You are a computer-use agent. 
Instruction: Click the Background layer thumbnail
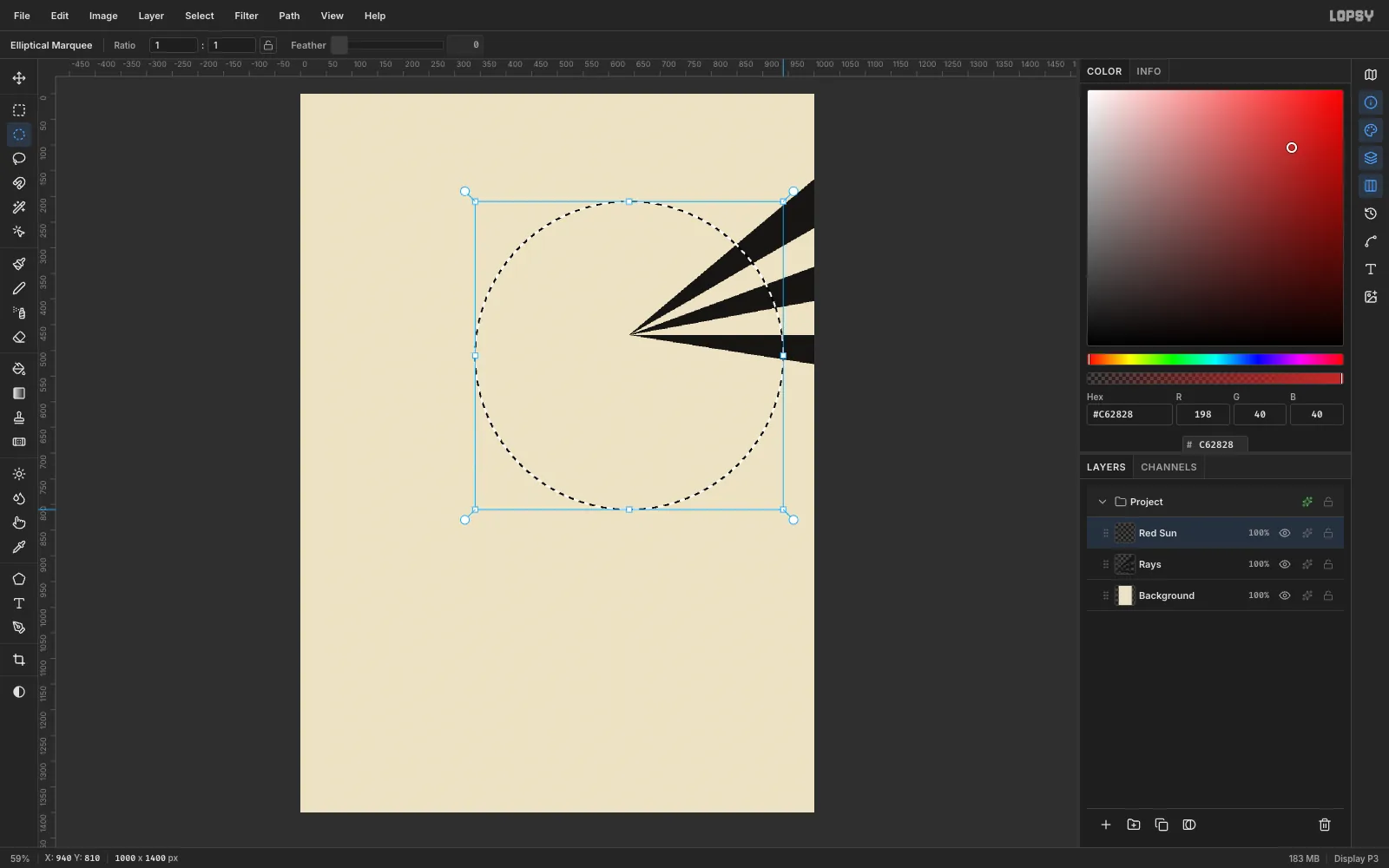(1125, 595)
